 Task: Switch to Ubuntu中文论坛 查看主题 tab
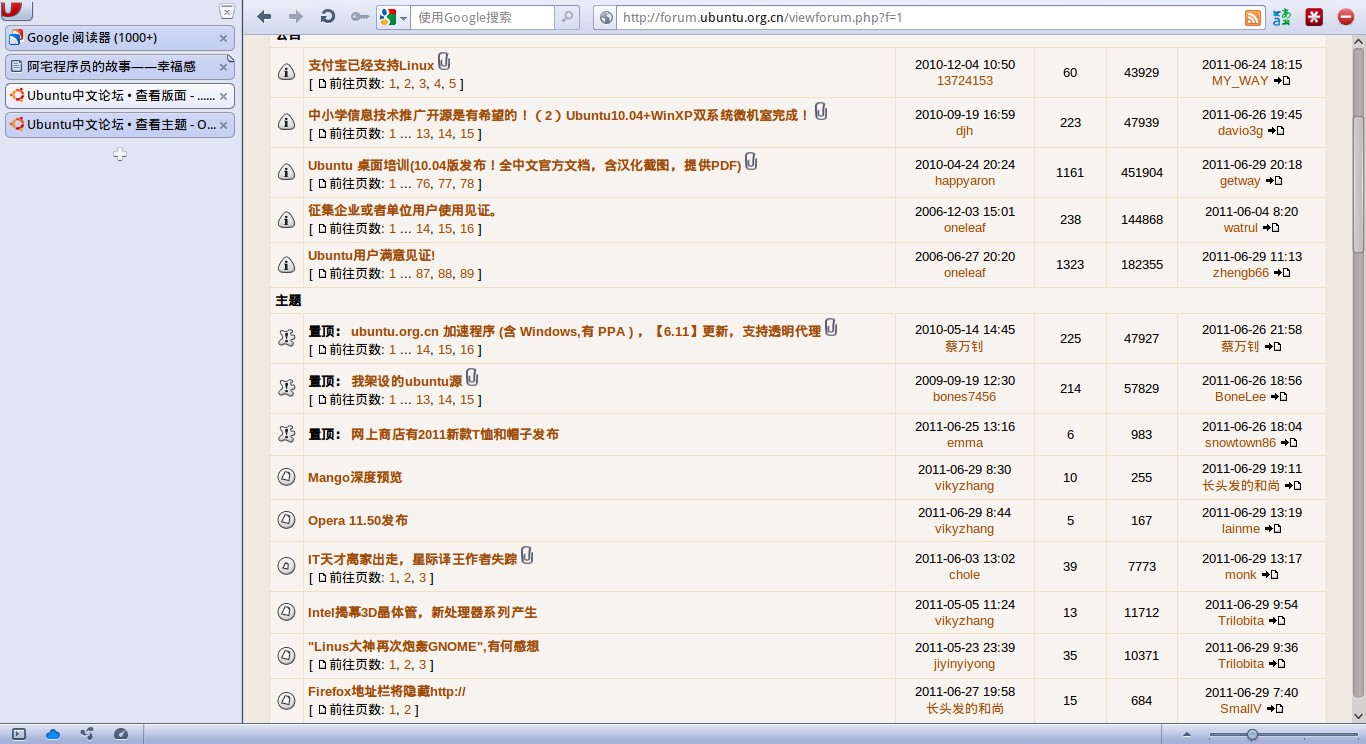pyautogui.click(x=119, y=125)
